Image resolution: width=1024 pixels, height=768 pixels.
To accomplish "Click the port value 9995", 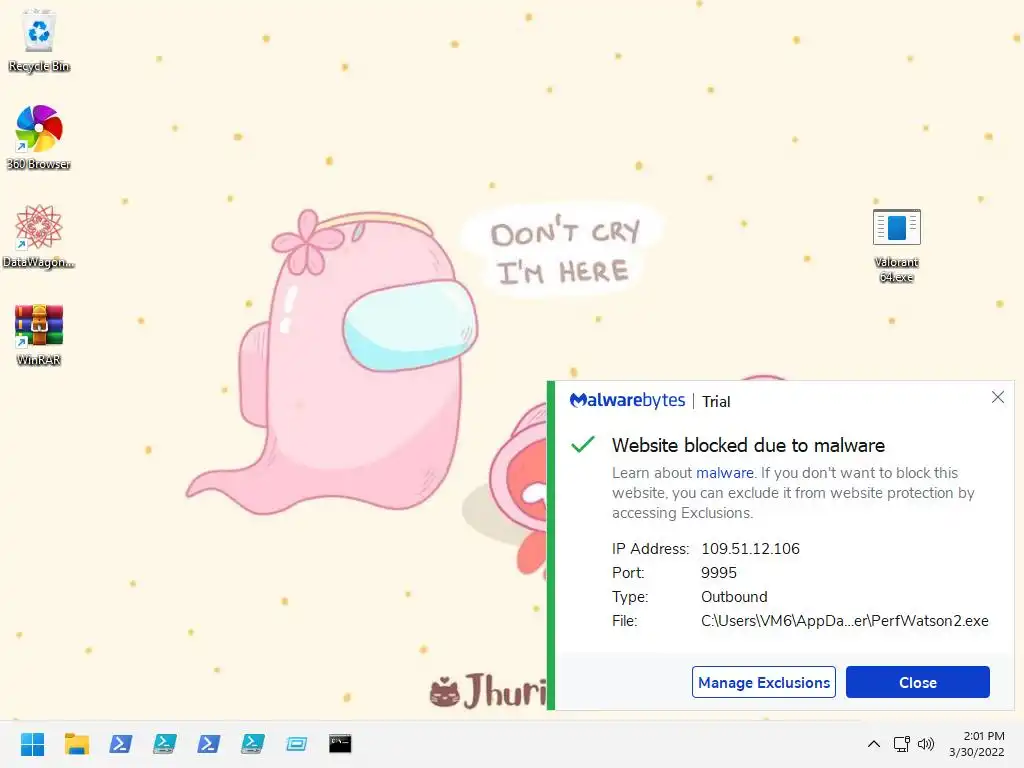I will (719, 573).
